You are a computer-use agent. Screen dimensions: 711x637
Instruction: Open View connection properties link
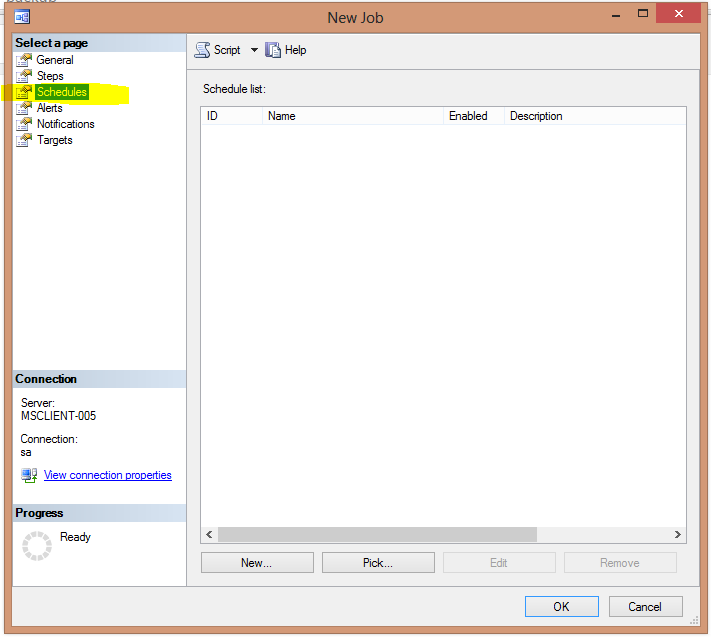[x=108, y=475]
